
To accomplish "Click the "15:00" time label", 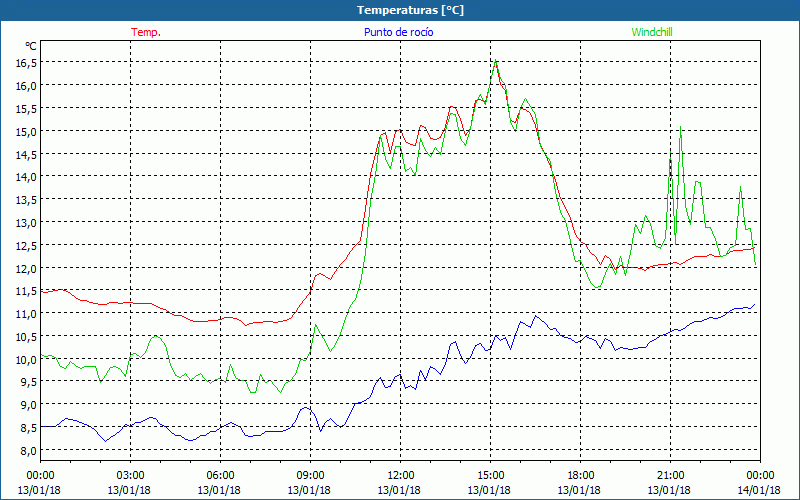I will coord(490,476).
